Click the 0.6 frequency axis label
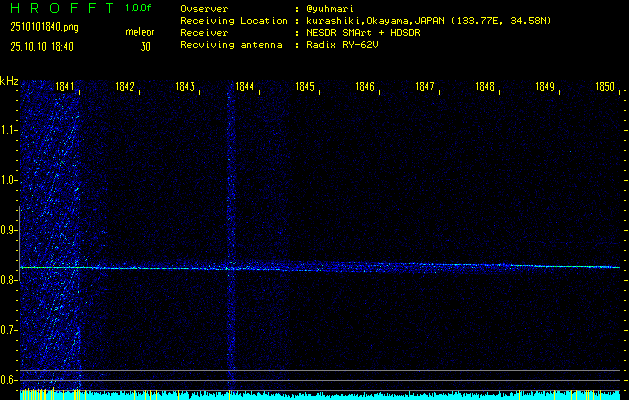629x400 pixels. pyautogui.click(x=9, y=380)
